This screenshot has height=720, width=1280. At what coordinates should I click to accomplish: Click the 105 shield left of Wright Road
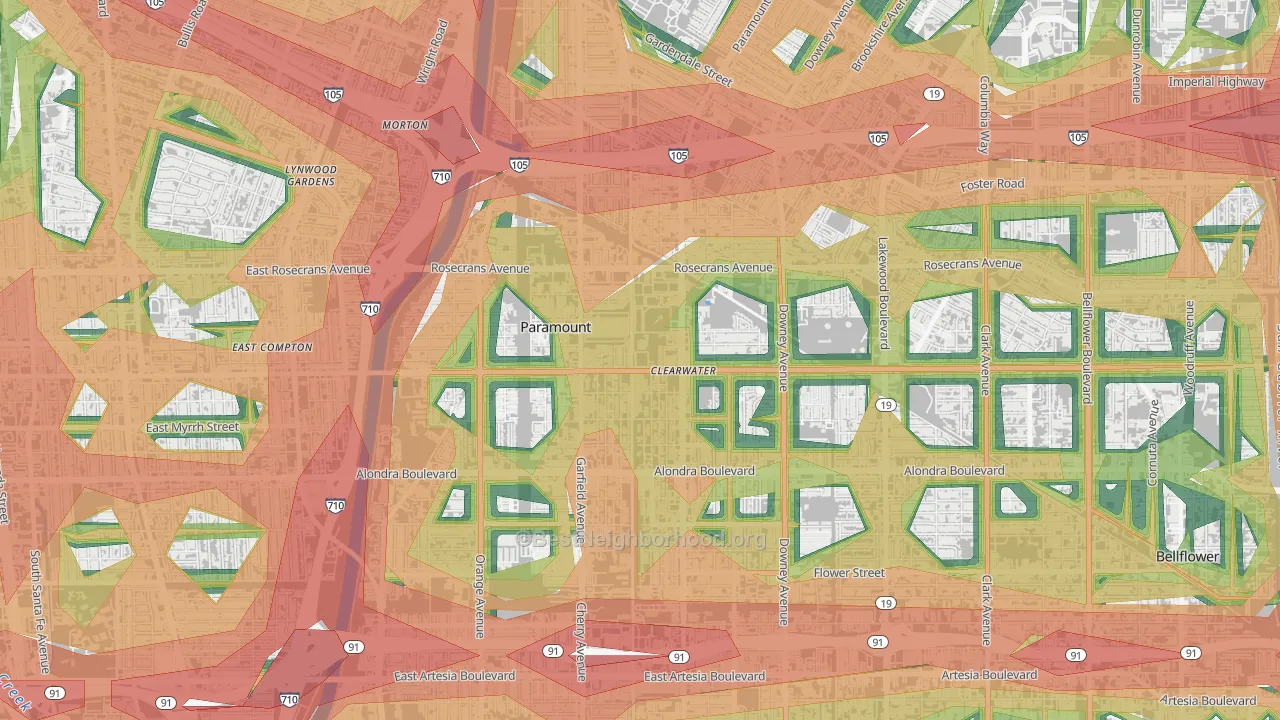point(334,94)
